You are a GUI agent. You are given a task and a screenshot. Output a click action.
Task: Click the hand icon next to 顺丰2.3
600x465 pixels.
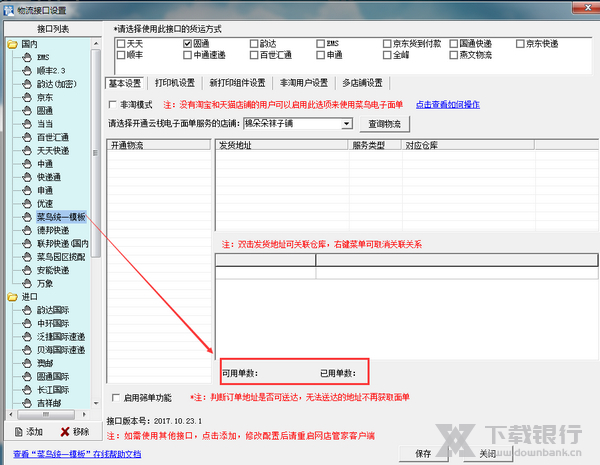[x=26, y=71]
